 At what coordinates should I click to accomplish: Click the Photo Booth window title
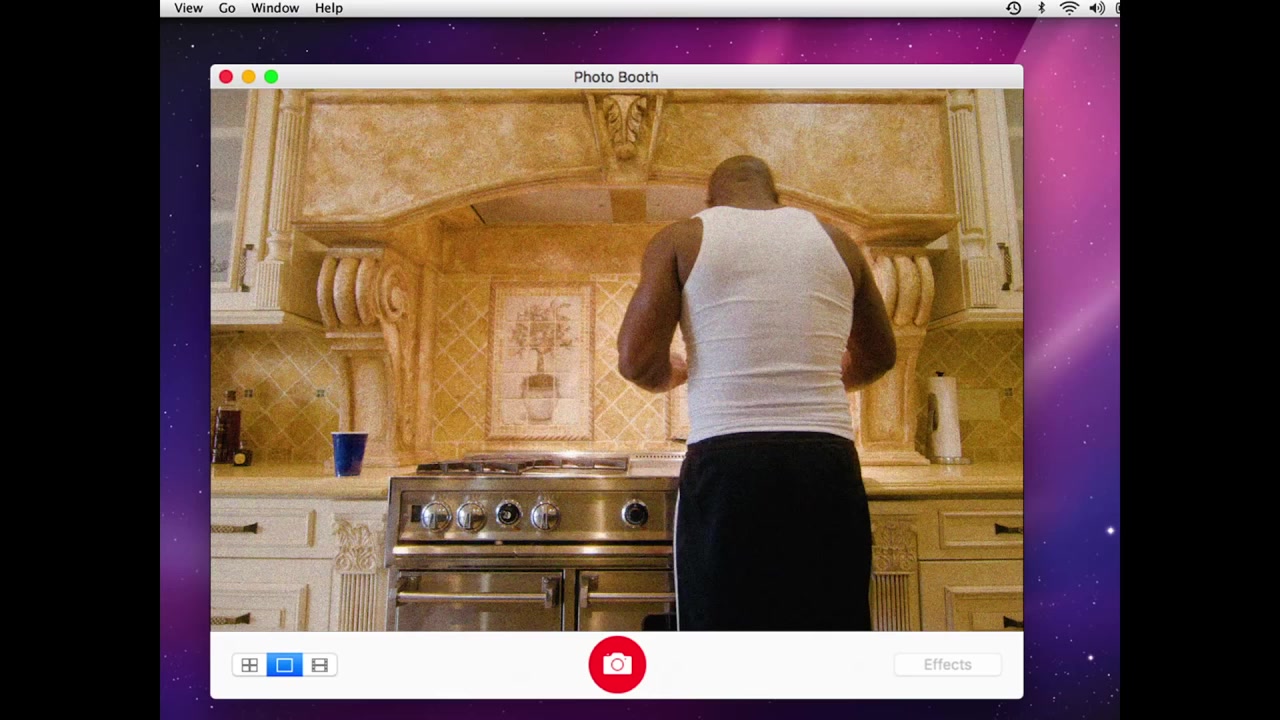tap(616, 77)
